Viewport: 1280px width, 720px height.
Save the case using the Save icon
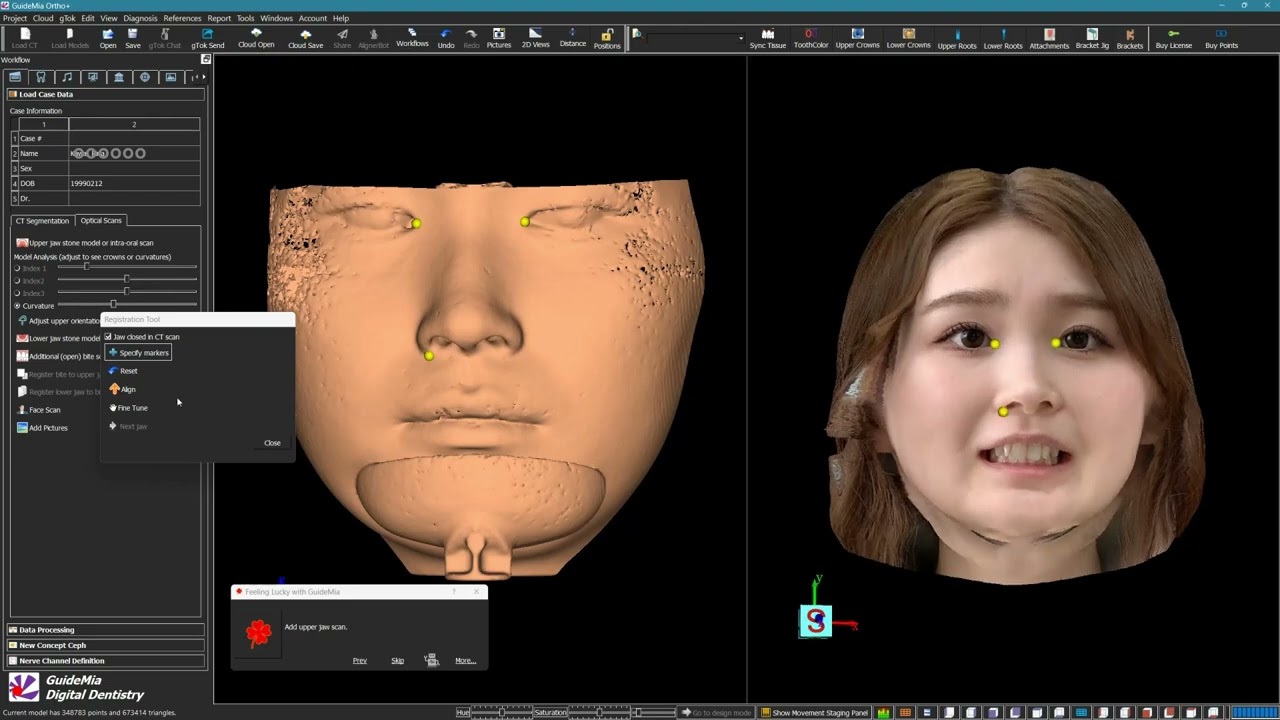coord(132,38)
